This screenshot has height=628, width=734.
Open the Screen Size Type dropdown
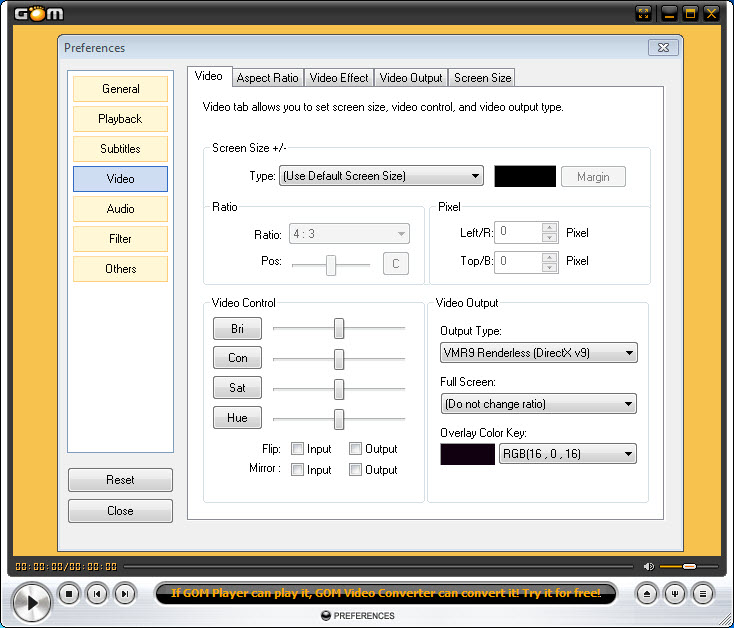point(381,176)
